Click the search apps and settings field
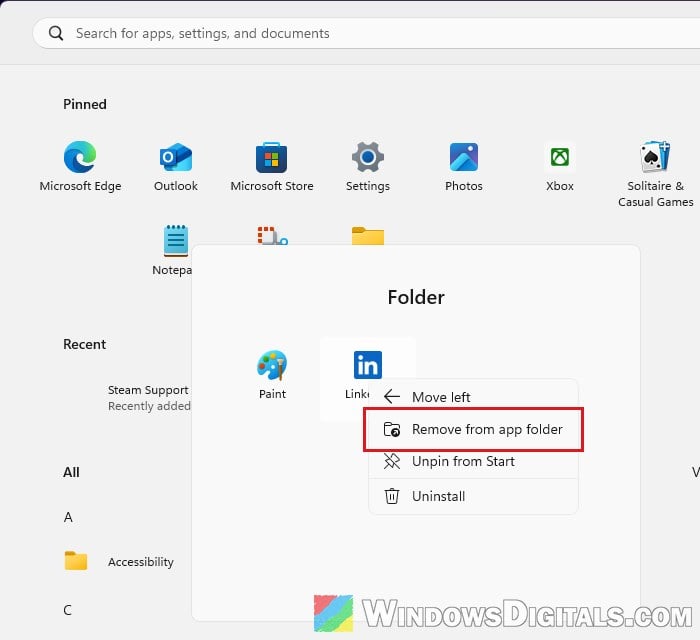The height and width of the screenshot is (640, 700). pos(366,33)
